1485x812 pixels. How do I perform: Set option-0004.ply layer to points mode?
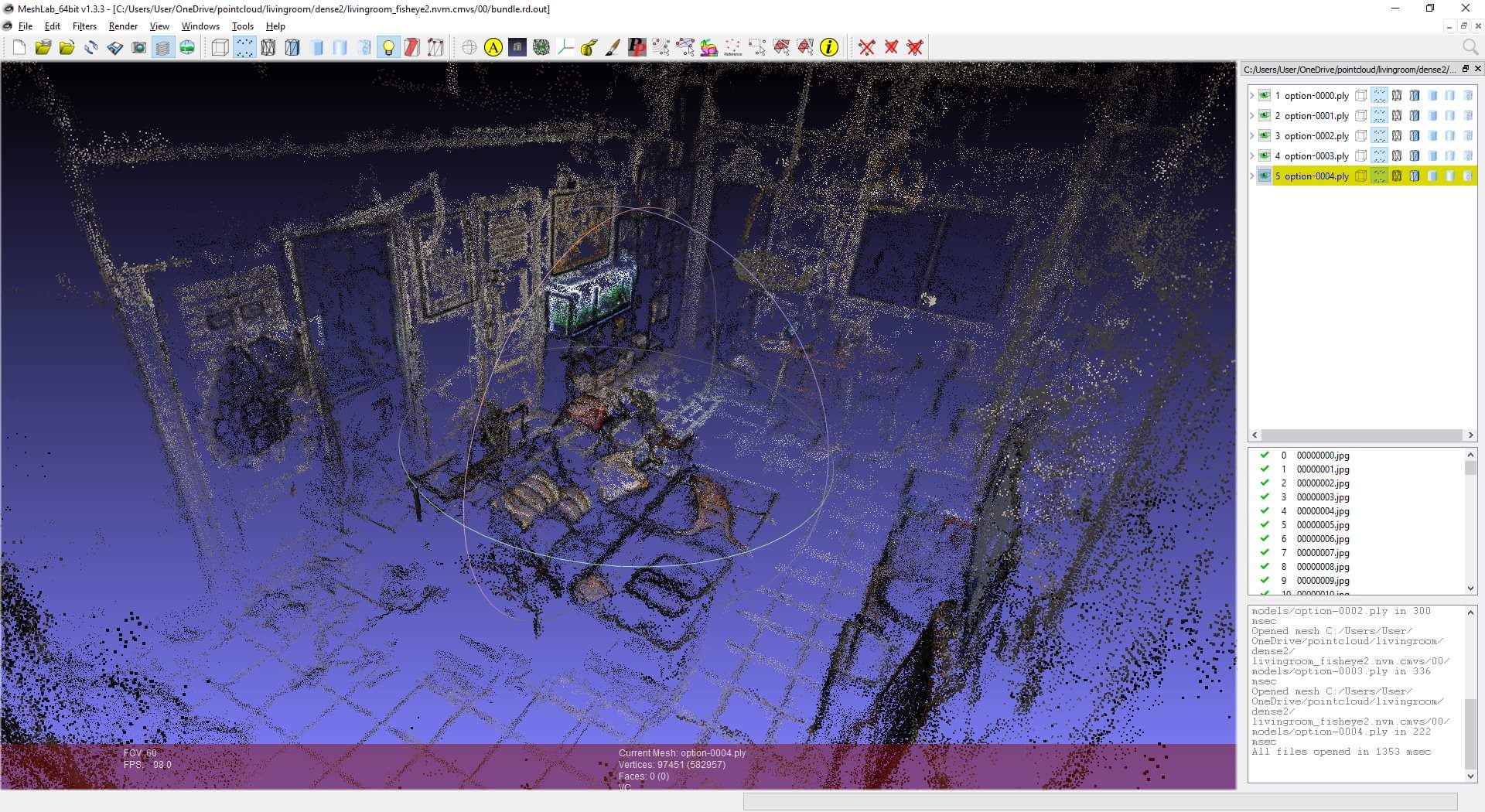click(x=1379, y=176)
